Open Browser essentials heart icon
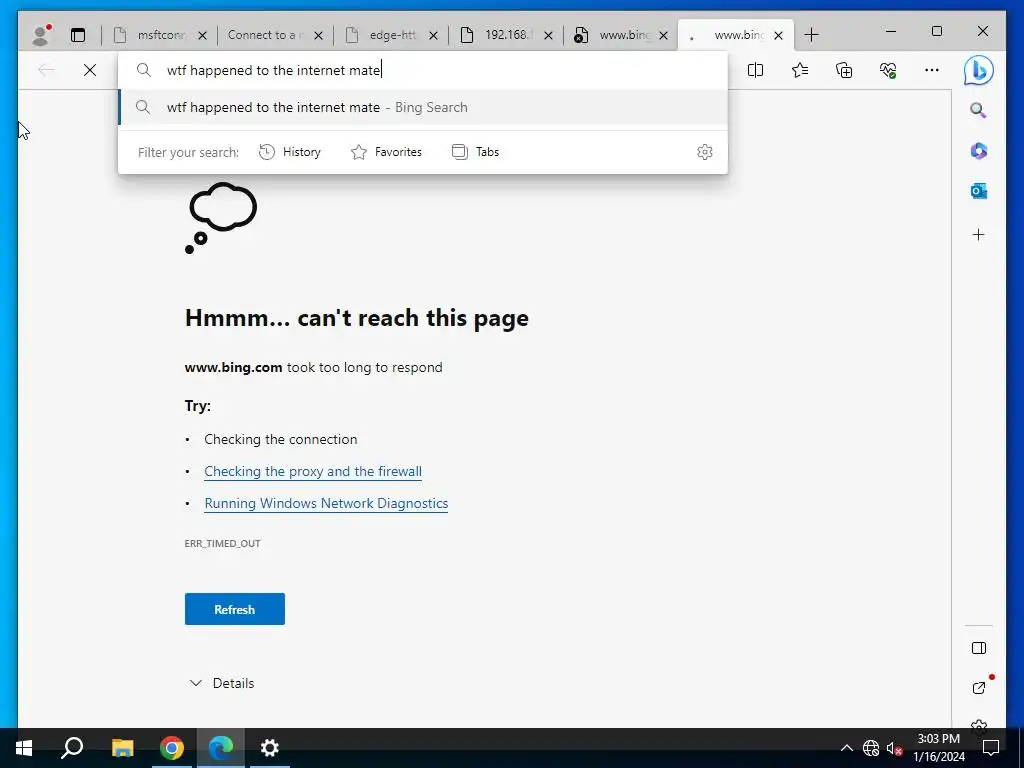This screenshot has height=768, width=1024. click(x=888, y=70)
